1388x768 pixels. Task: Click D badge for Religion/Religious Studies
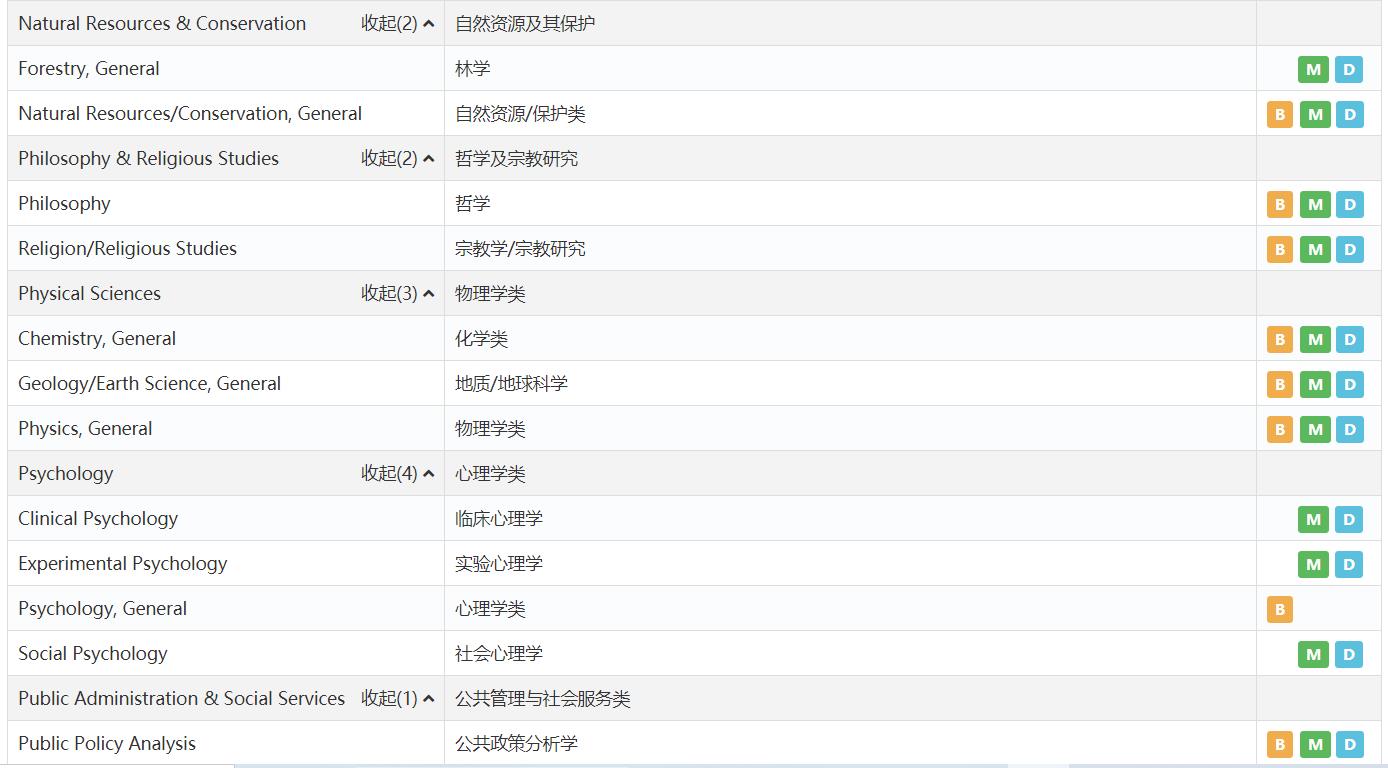click(x=1350, y=249)
